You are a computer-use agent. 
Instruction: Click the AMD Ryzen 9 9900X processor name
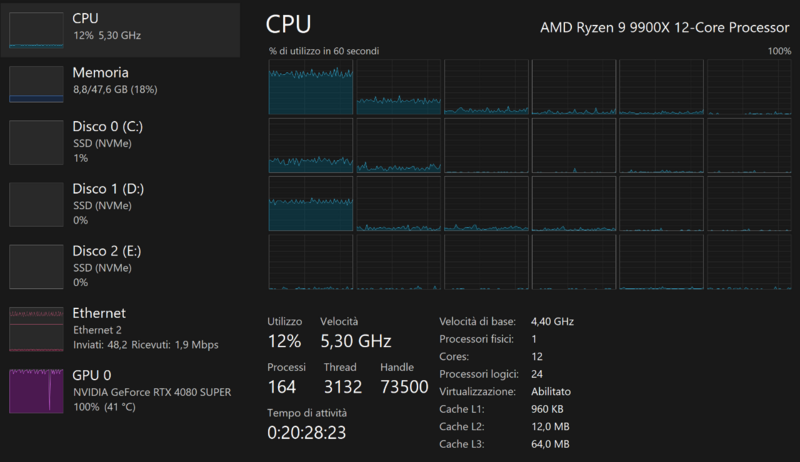click(x=665, y=28)
